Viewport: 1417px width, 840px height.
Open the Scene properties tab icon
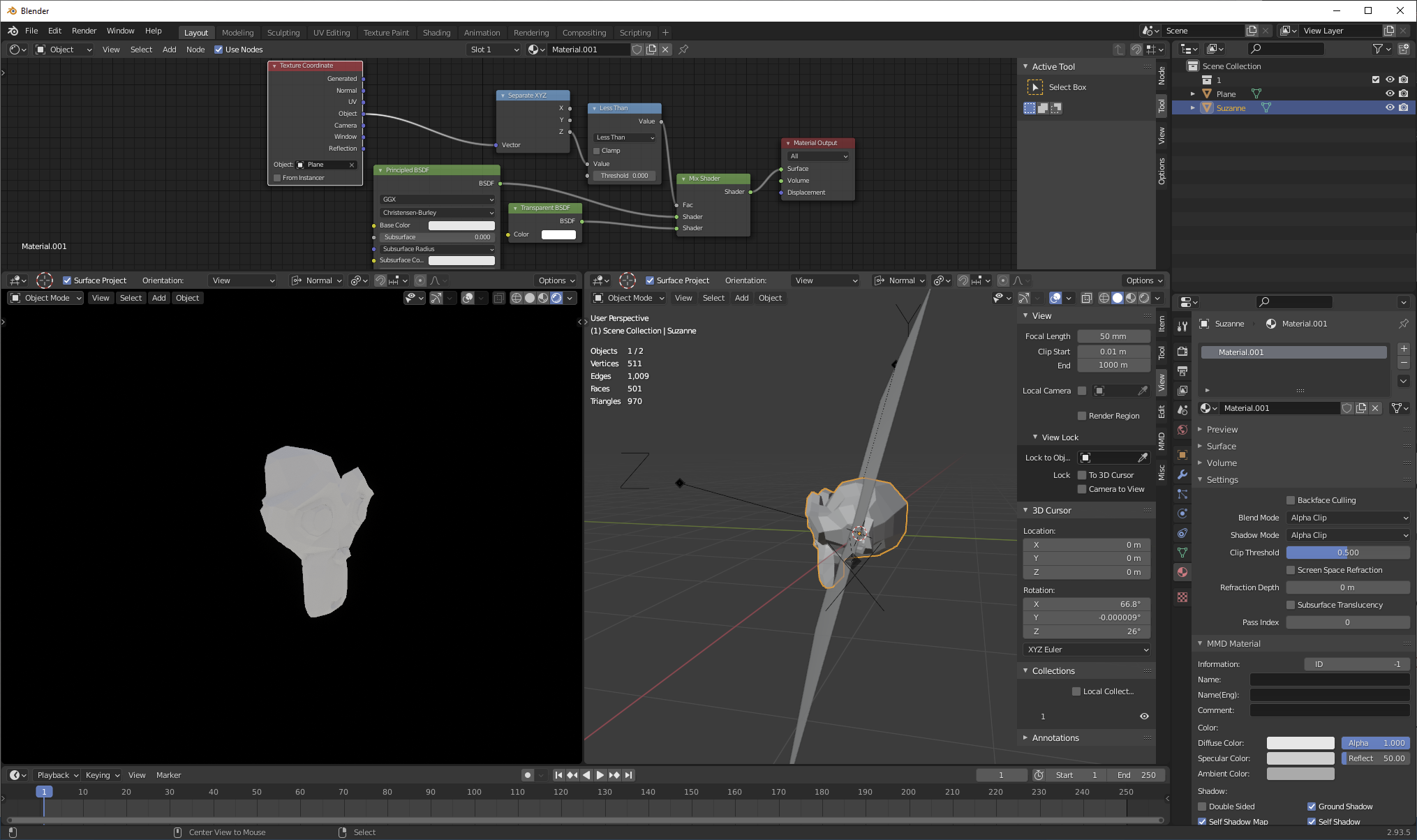pyautogui.click(x=1182, y=410)
